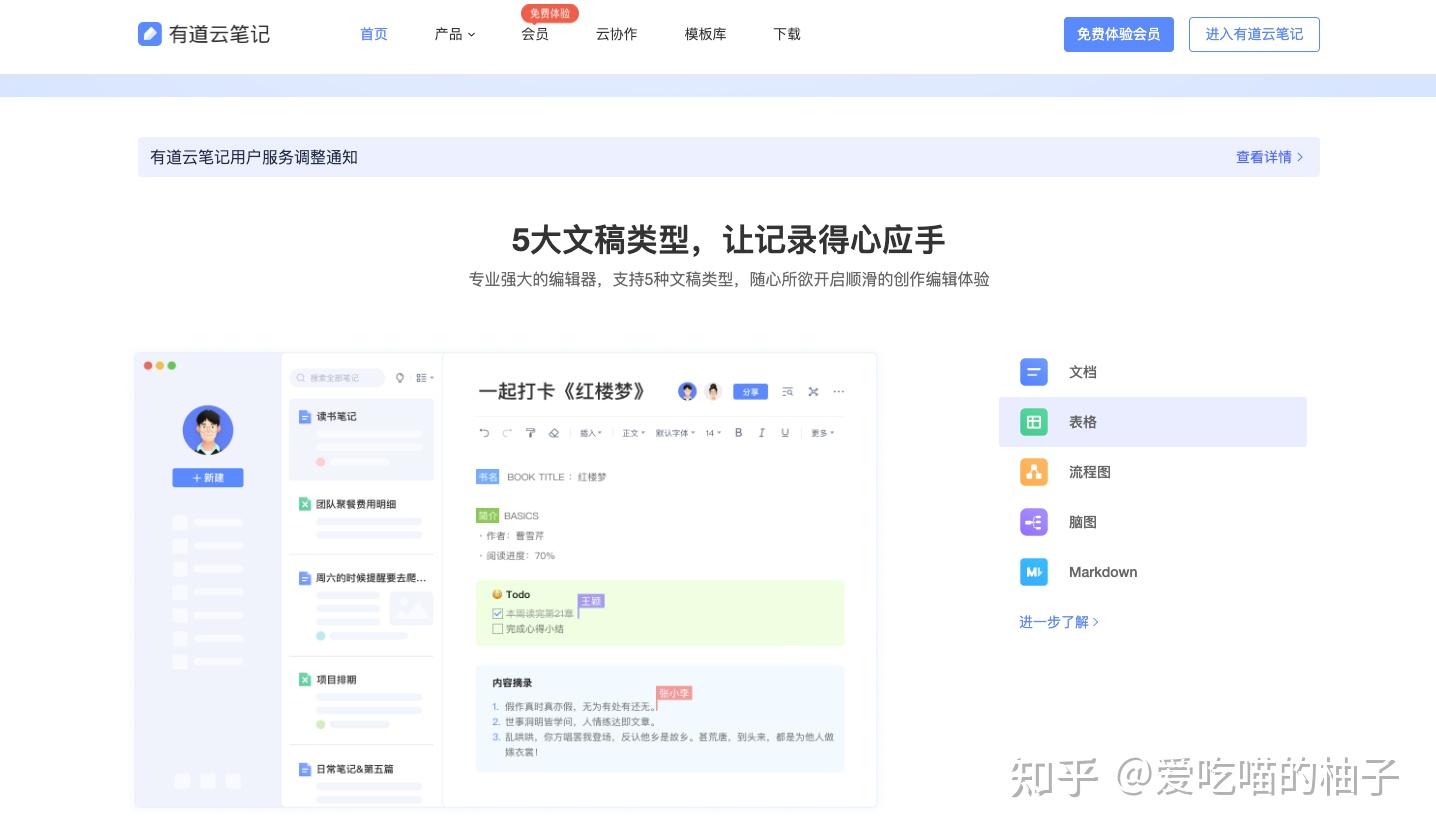Click the 书名 blue tag label
1436x835 pixels.
point(487,477)
